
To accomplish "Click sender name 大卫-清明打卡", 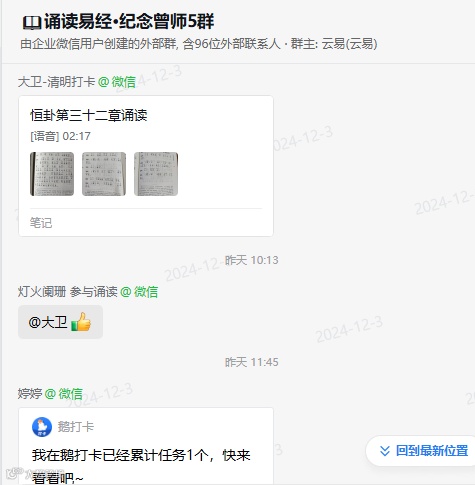I will (56, 82).
